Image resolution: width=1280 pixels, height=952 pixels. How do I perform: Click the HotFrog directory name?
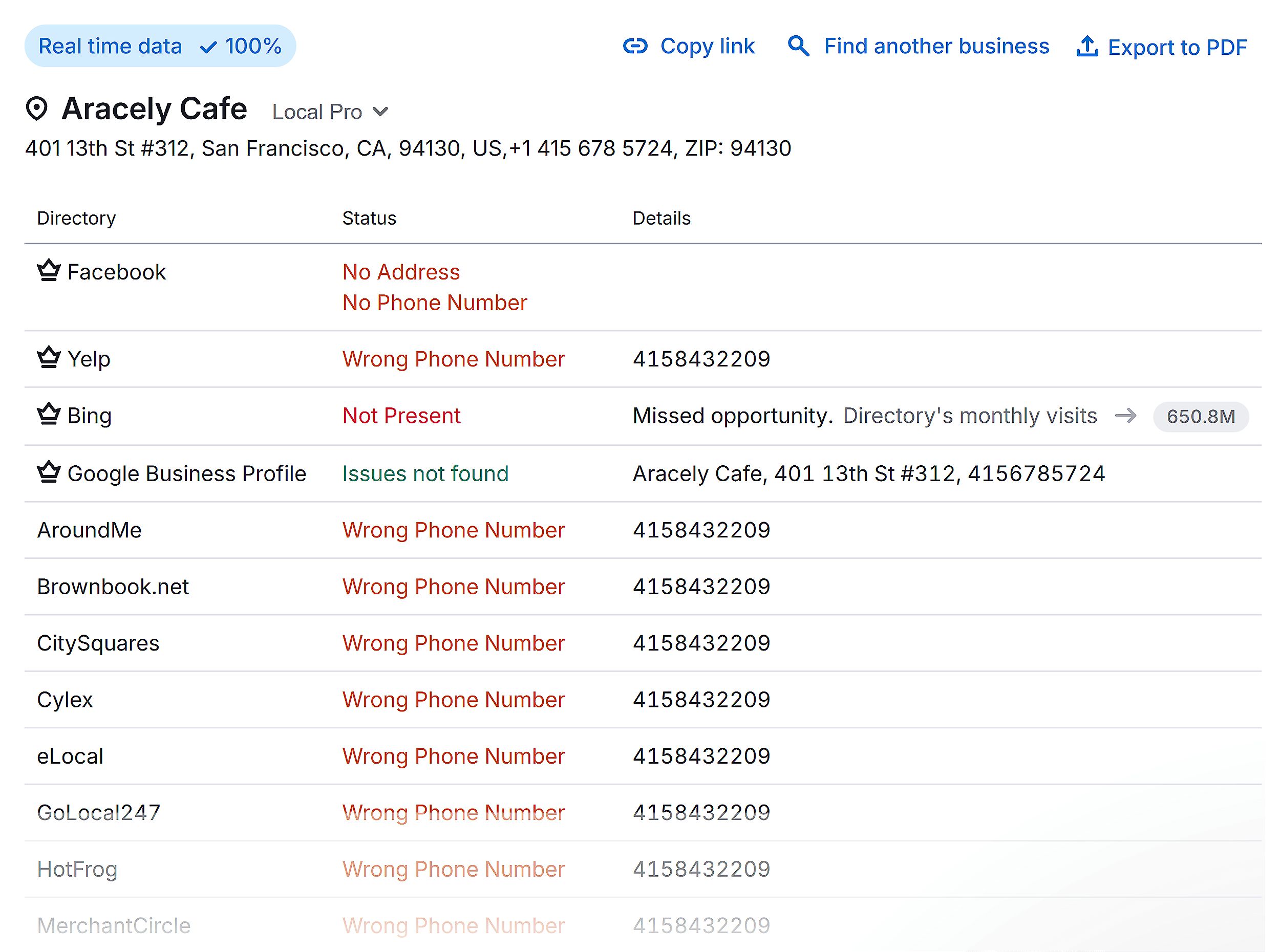77,869
